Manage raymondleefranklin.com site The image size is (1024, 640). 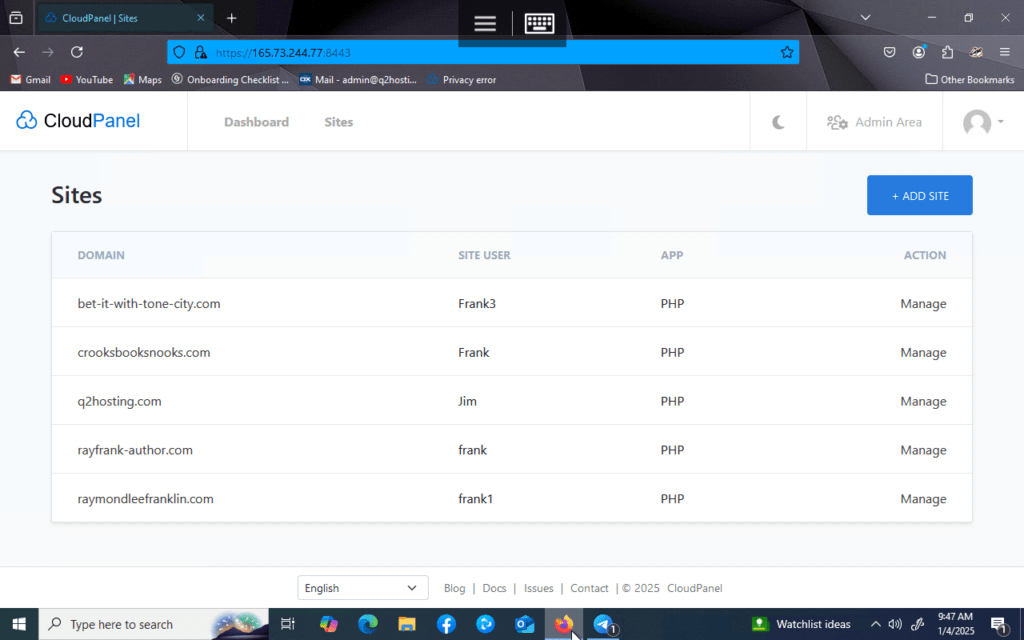point(923,499)
